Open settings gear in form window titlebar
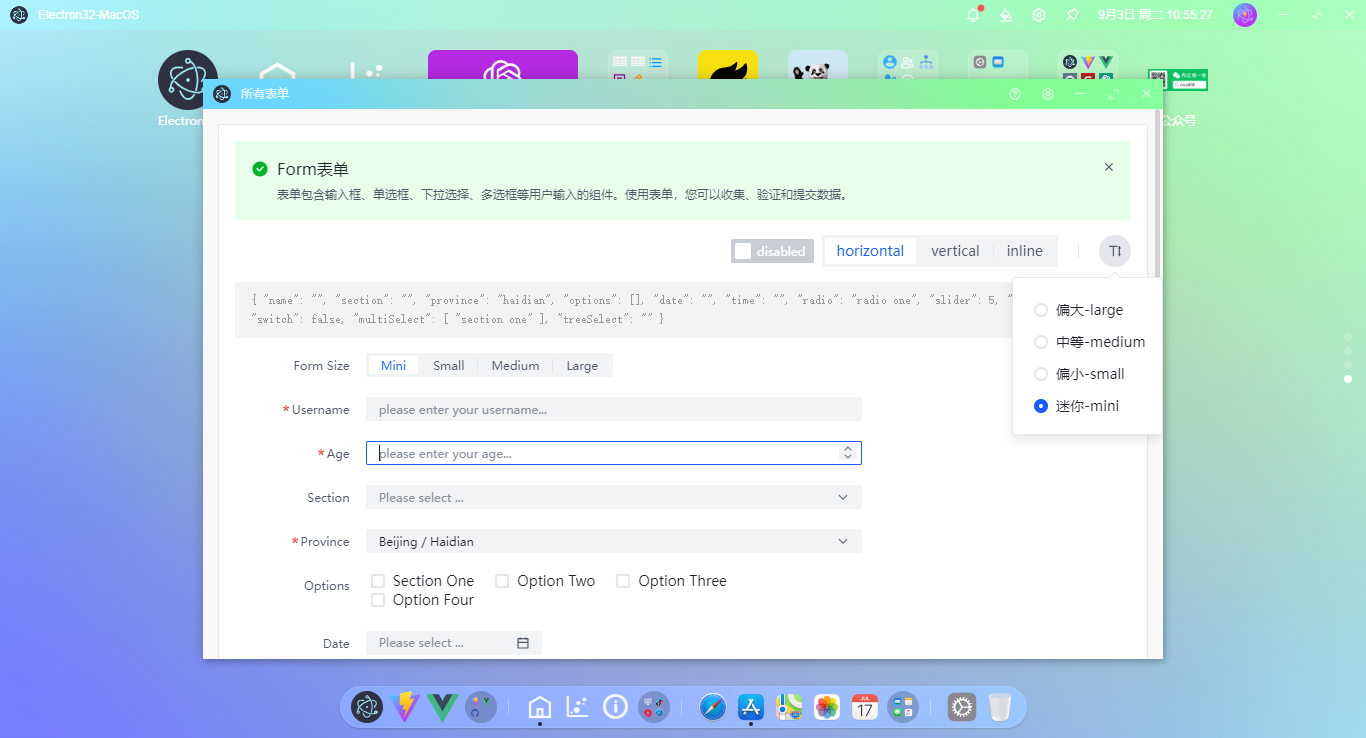The height and width of the screenshot is (738, 1366). click(x=1048, y=94)
